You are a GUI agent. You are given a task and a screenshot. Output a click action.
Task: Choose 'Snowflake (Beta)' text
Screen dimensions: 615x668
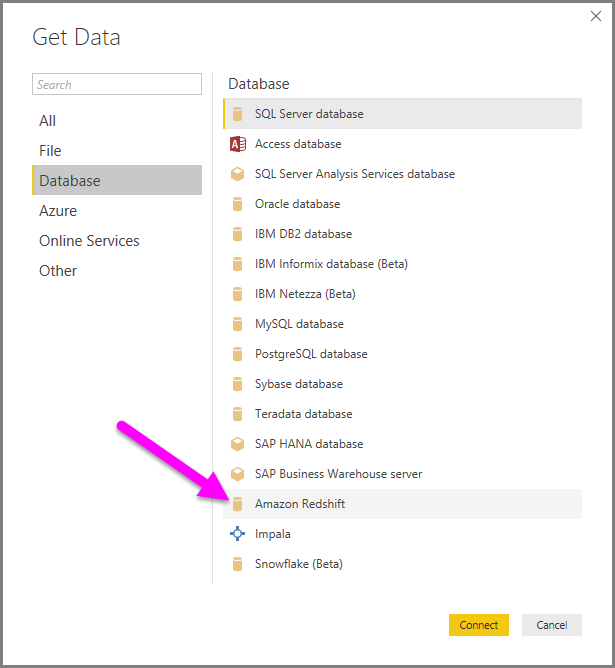299,564
